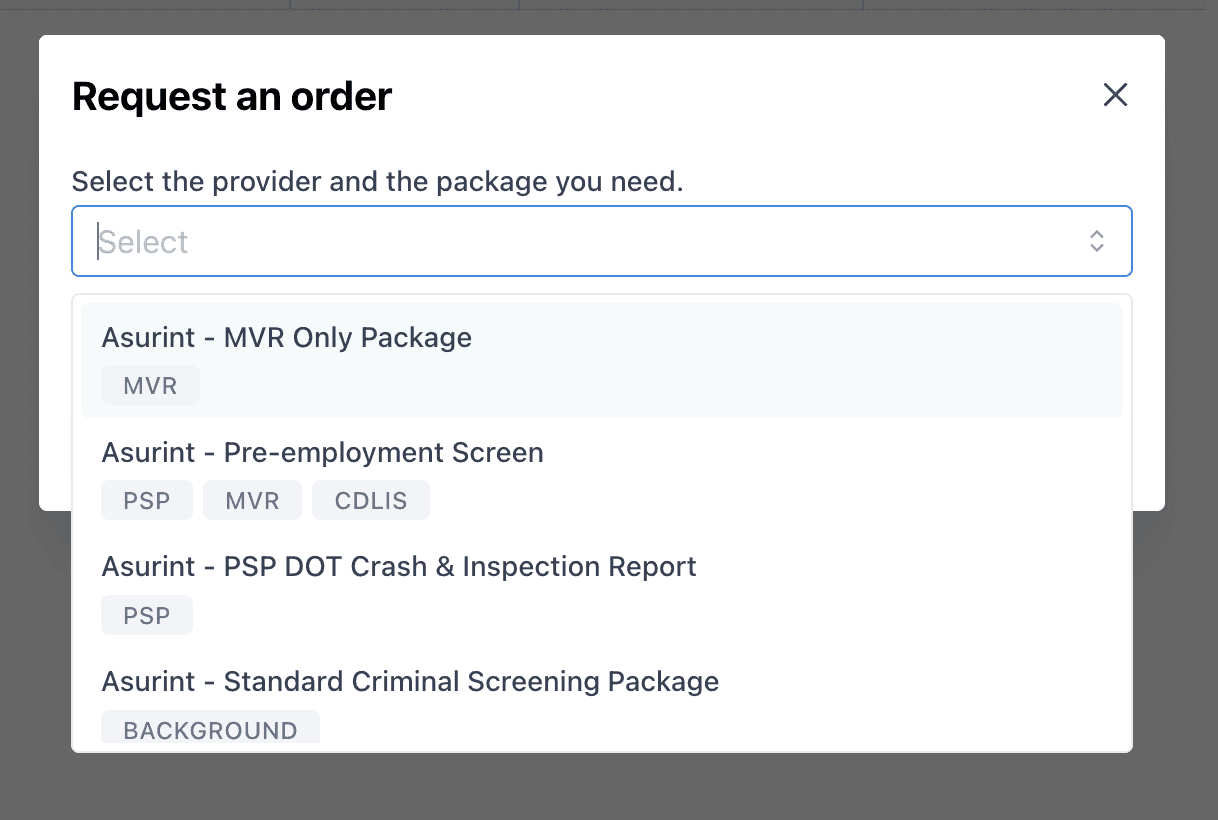This screenshot has height=820, width=1218.
Task: Choose Asurint - Pre-employment Screen option
Action: point(322,453)
